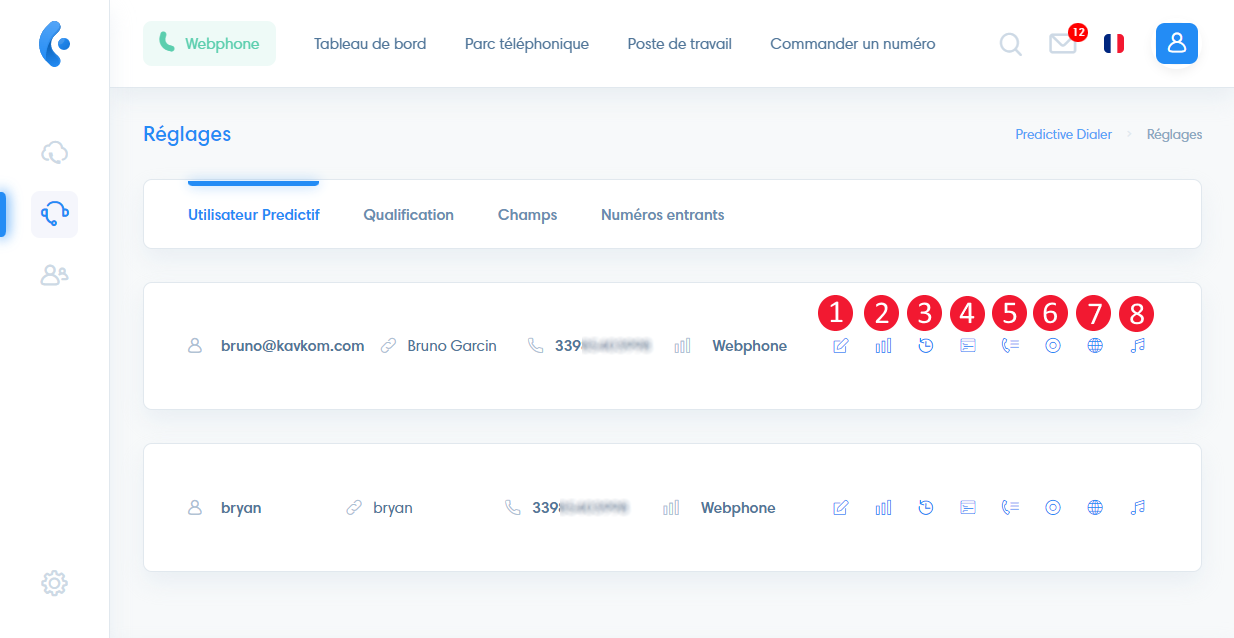The image size is (1234, 638).
Task: Click edit pencil icon for bruno@kavkom.com
Action: click(x=840, y=346)
